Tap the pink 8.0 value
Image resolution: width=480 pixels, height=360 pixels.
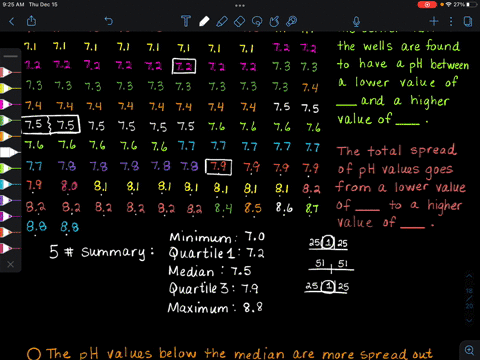click(x=69, y=186)
